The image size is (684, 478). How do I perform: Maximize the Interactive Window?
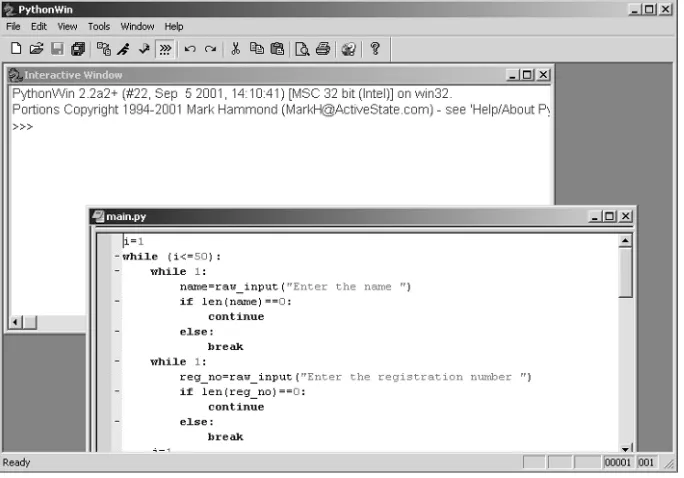(x=527, y=75)
